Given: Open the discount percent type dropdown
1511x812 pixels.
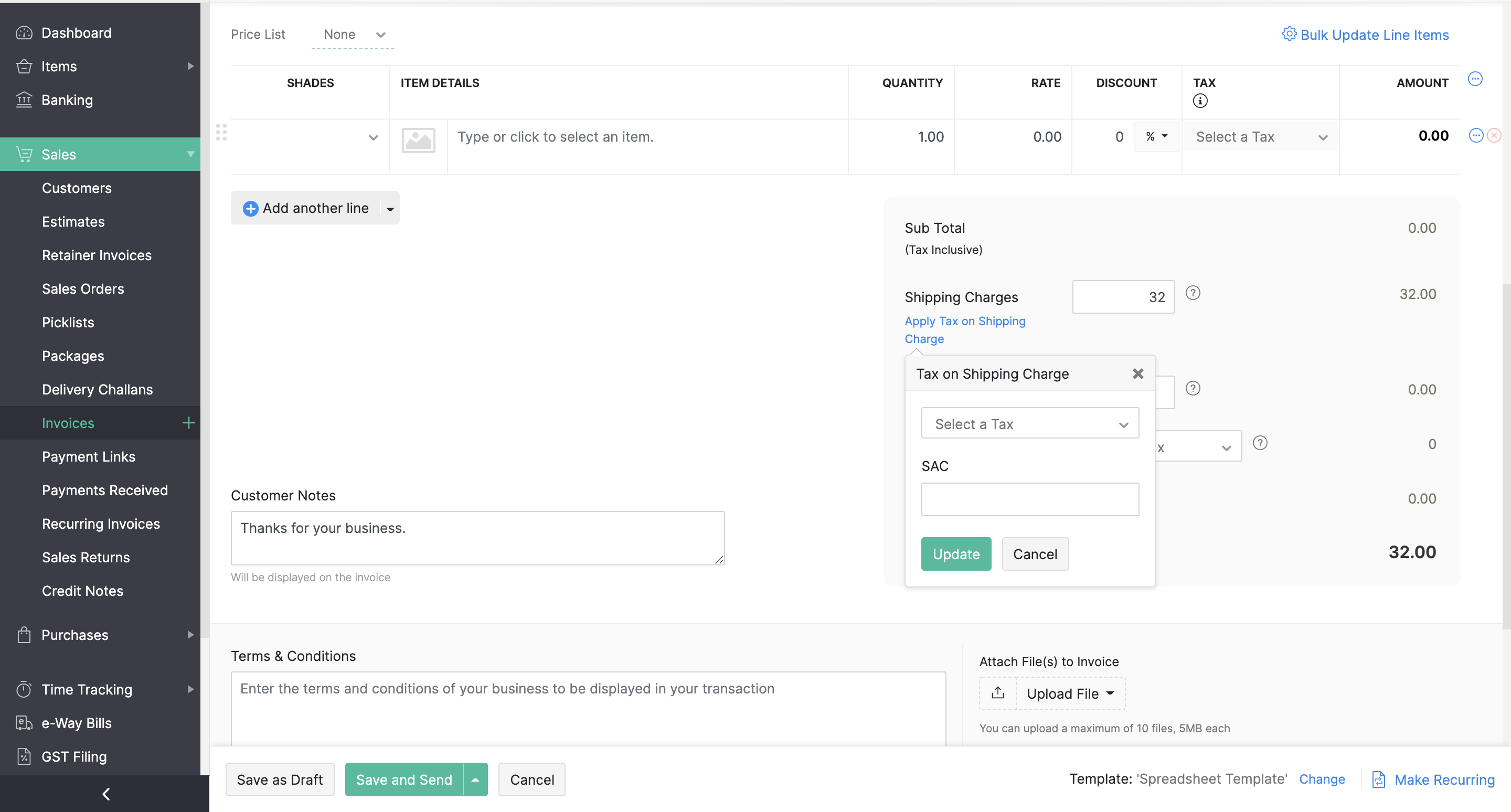Looking at the screenshot, I should 1156,136.
